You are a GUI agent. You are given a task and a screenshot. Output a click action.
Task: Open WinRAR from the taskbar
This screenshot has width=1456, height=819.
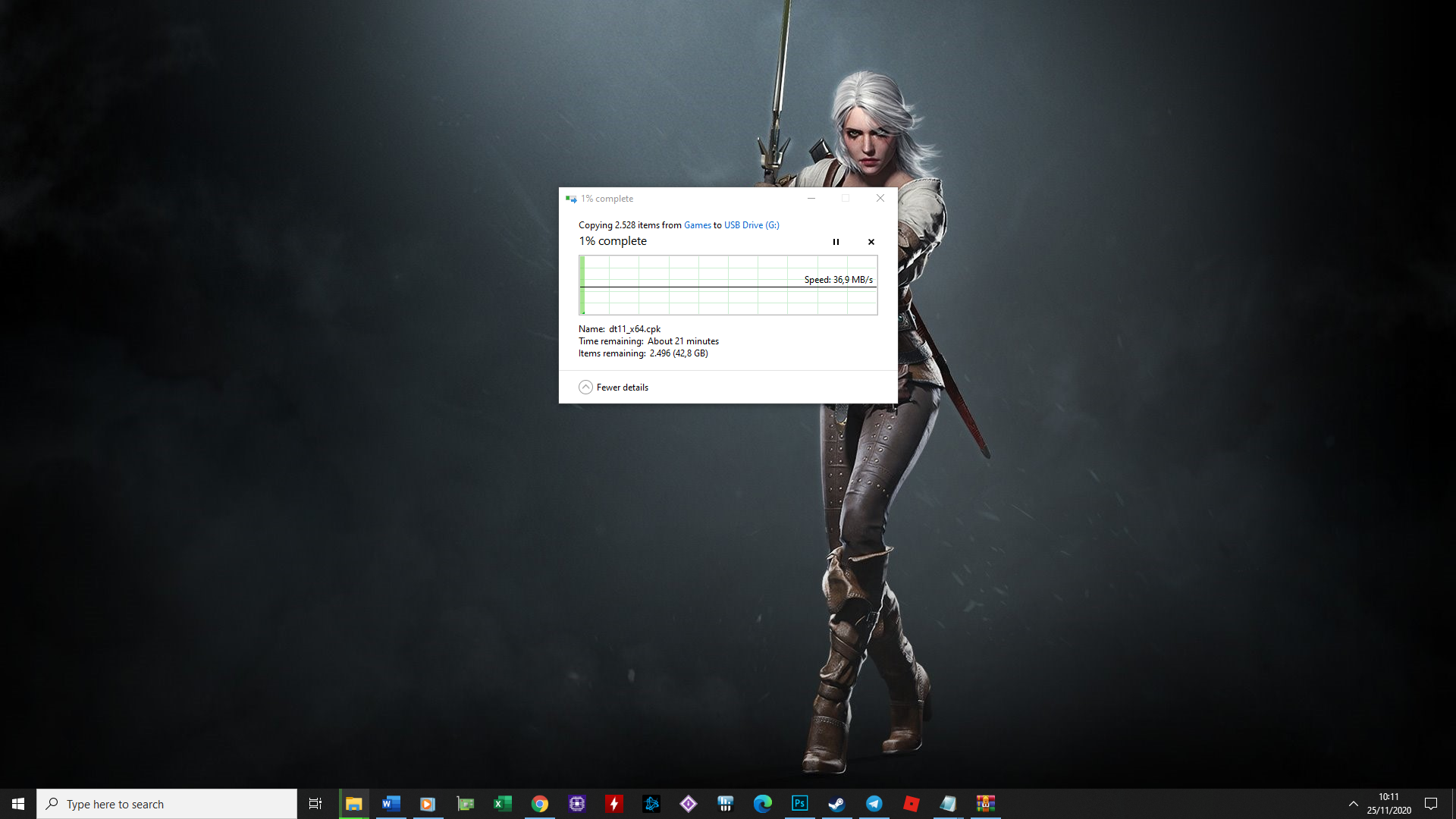pos(985,804)
